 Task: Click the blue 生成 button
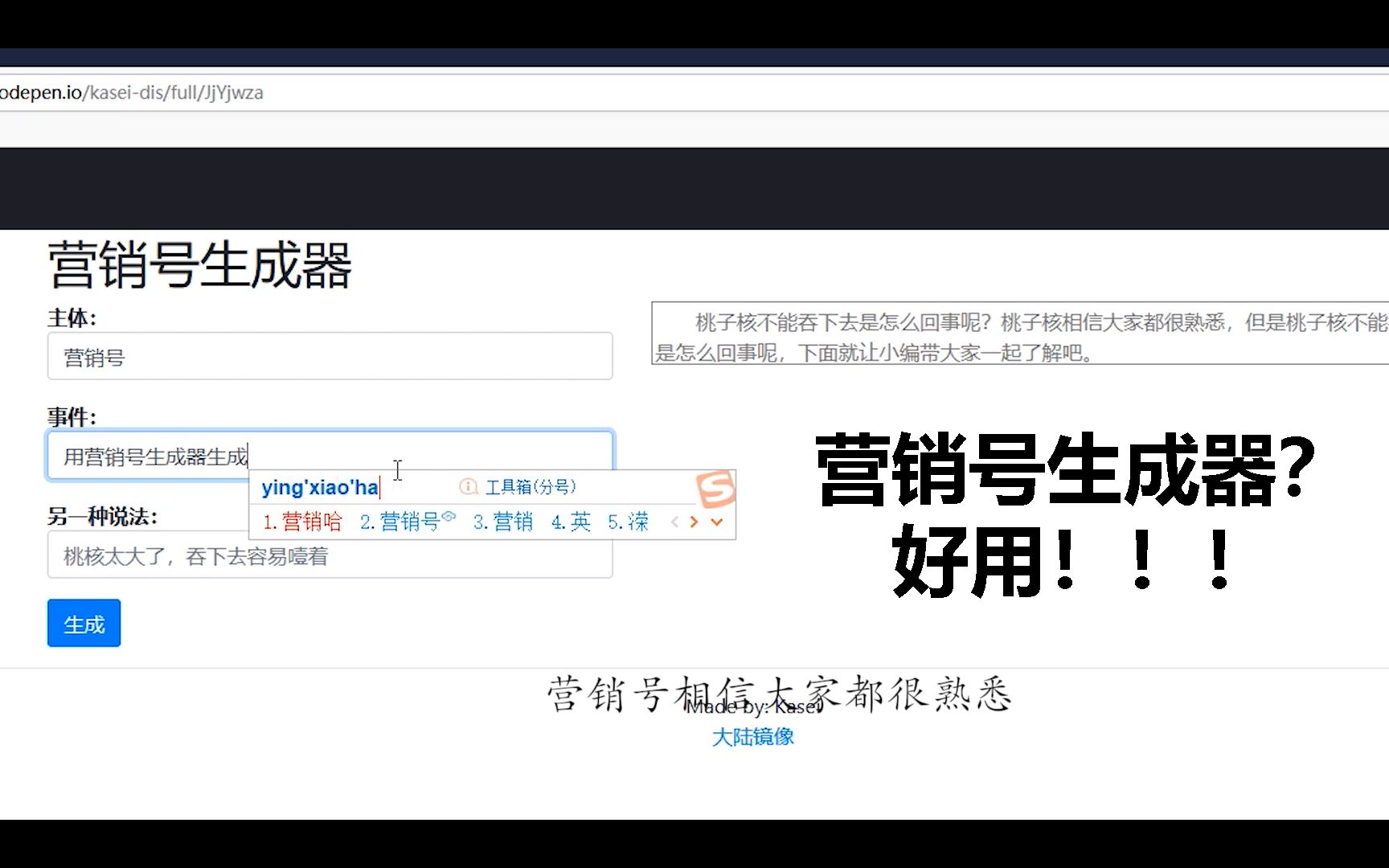(84, 623)
